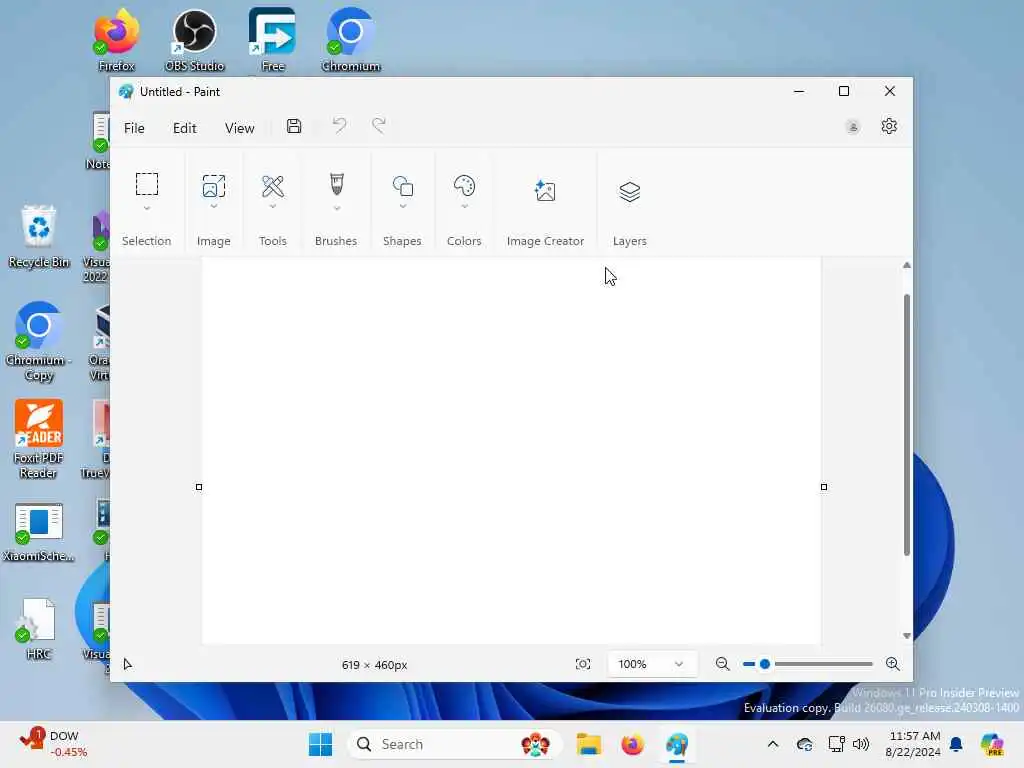
Task: Click the cursor position icon in status bar
Action: tap(128, 664)
